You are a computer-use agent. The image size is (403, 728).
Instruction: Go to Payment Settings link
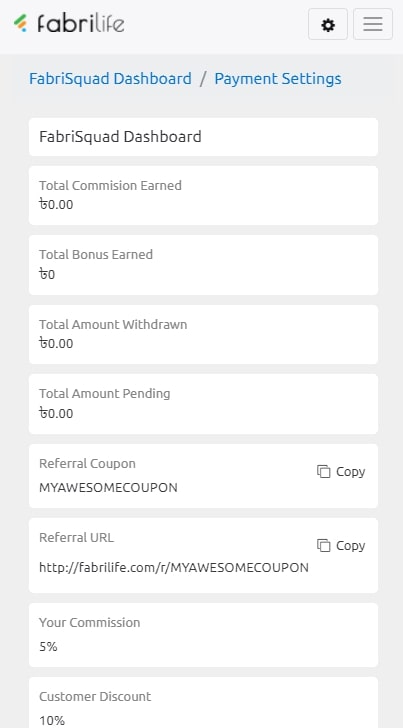click(x=278, y=79)
